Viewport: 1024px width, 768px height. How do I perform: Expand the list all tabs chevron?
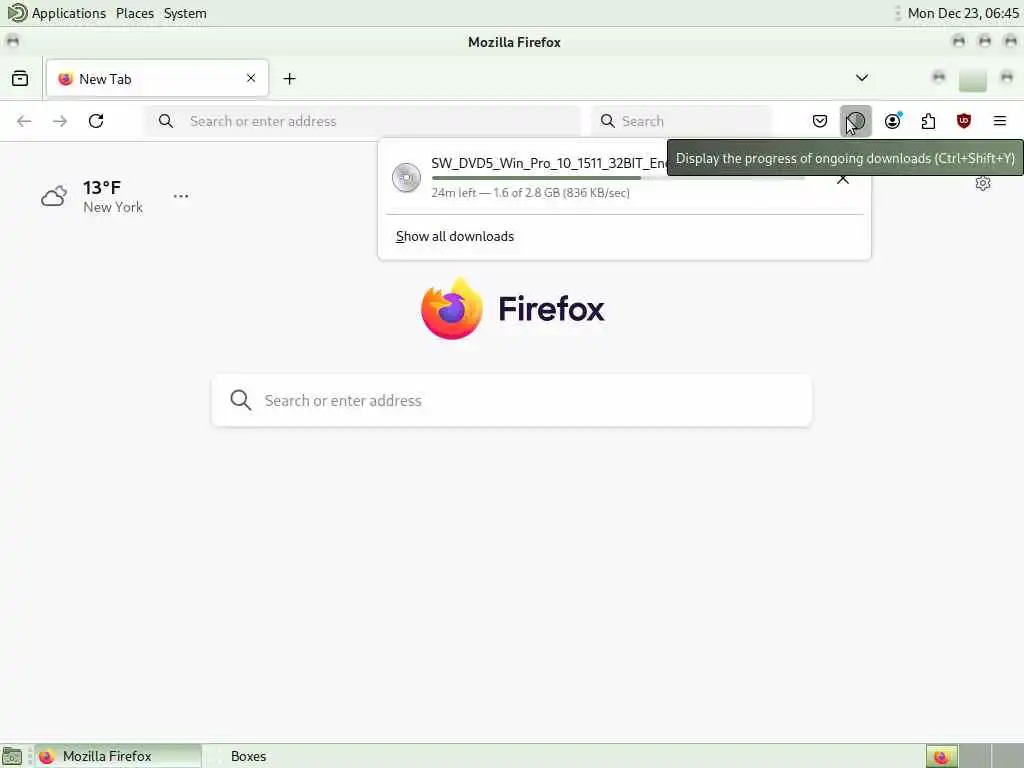coord(861,78)
